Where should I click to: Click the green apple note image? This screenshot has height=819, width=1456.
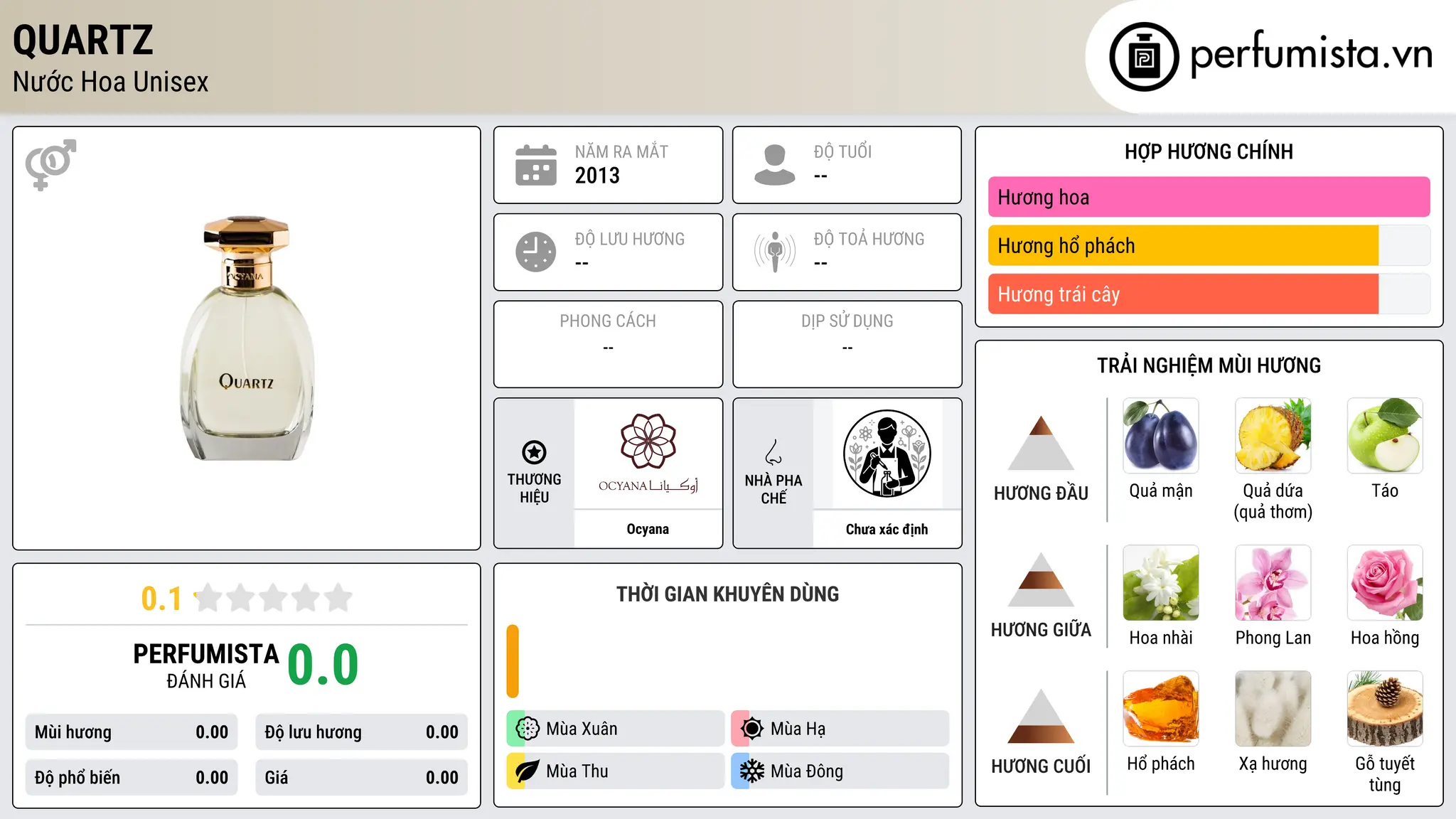pyautogui.click(x=1385, y=436)
